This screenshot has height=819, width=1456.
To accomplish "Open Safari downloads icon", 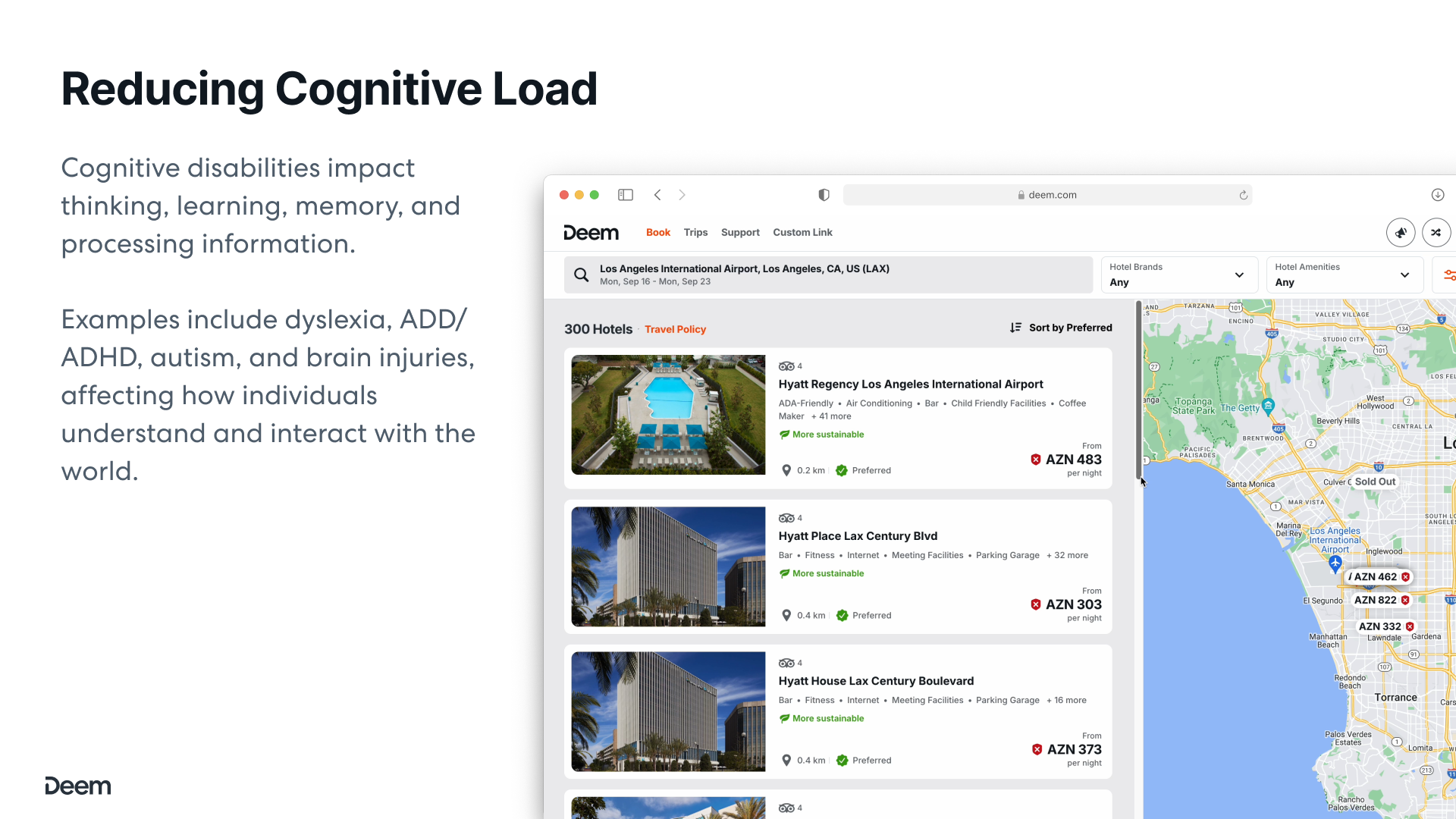I will (1437, 195).
